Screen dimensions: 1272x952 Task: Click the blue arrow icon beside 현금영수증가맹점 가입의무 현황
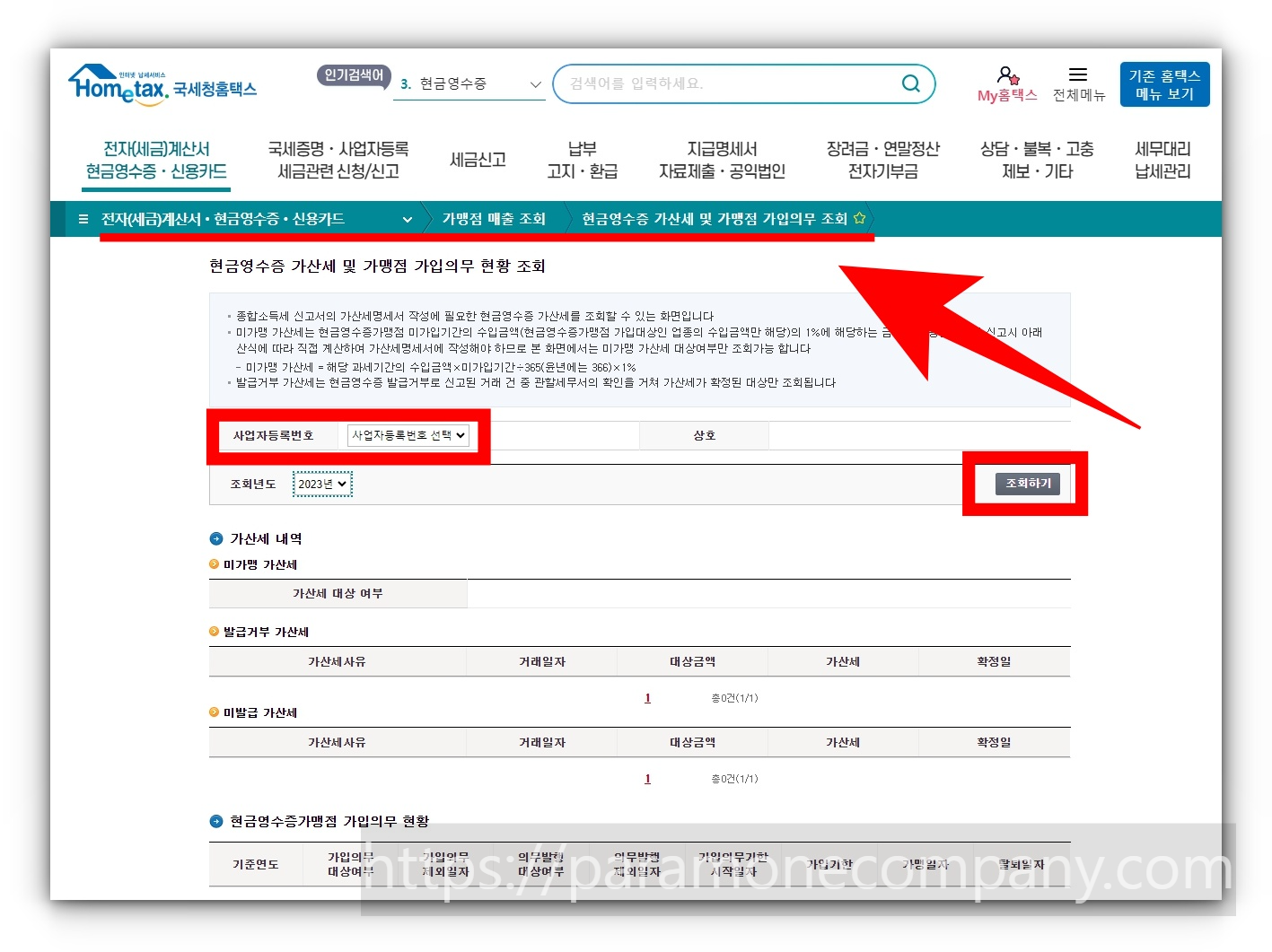215,821
